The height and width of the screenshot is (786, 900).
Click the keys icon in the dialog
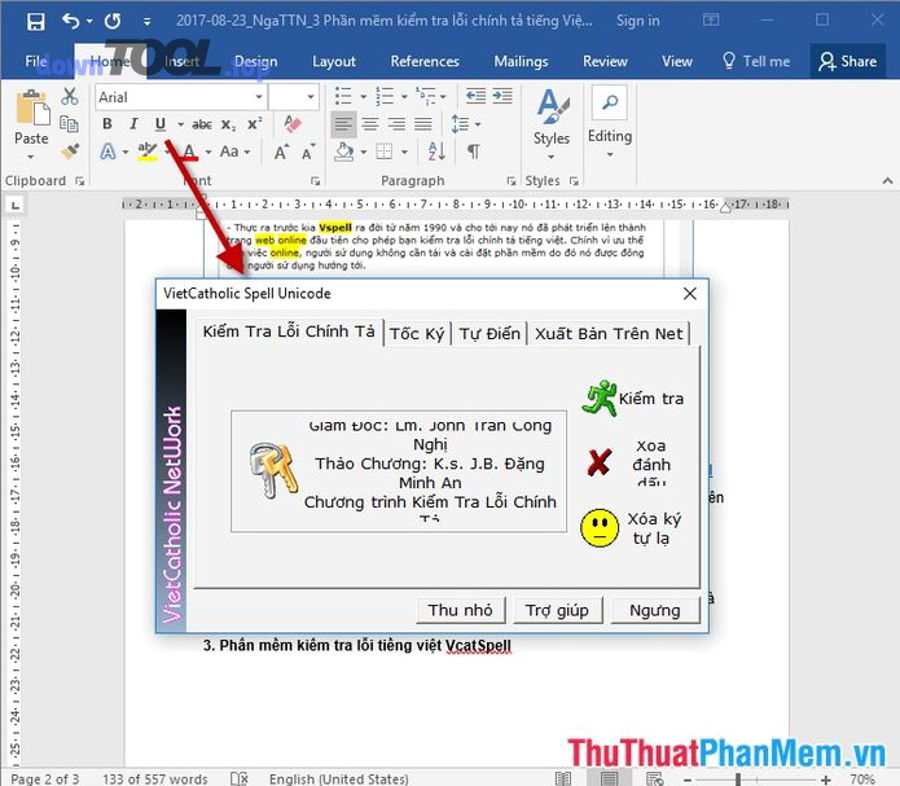pos(274,470)
